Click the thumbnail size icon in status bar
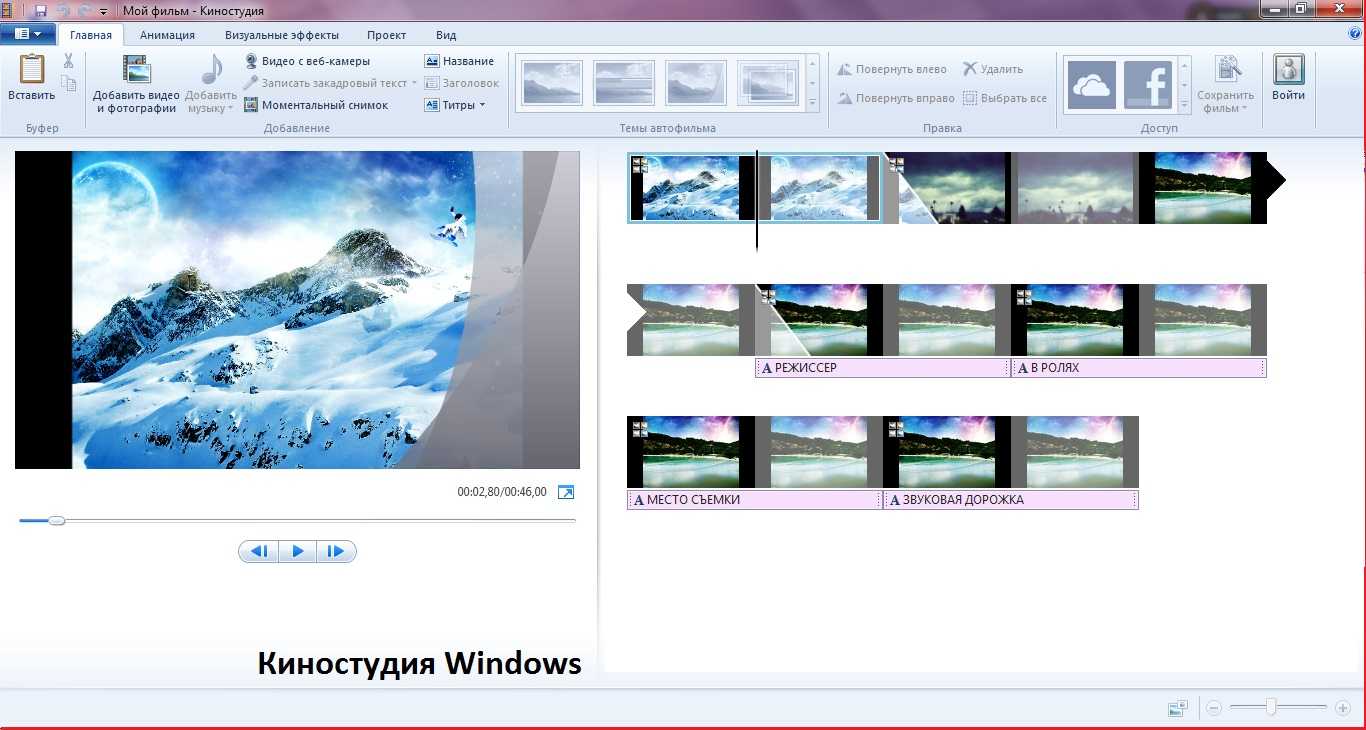The width and height of the screenshot is (1366, 730). coord(1178,708)
